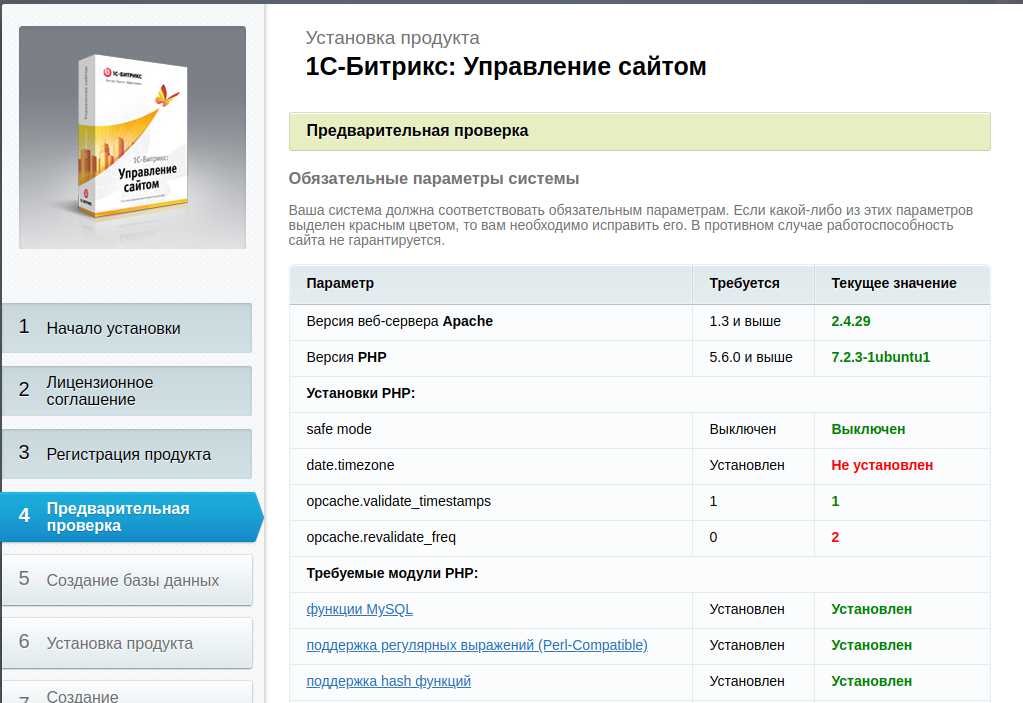Image resolution: width=1023 pixels, height=703 pixels.
Task: Go to step 1 Начало установки
Action: pyautogui.click(x=127, y=328)
